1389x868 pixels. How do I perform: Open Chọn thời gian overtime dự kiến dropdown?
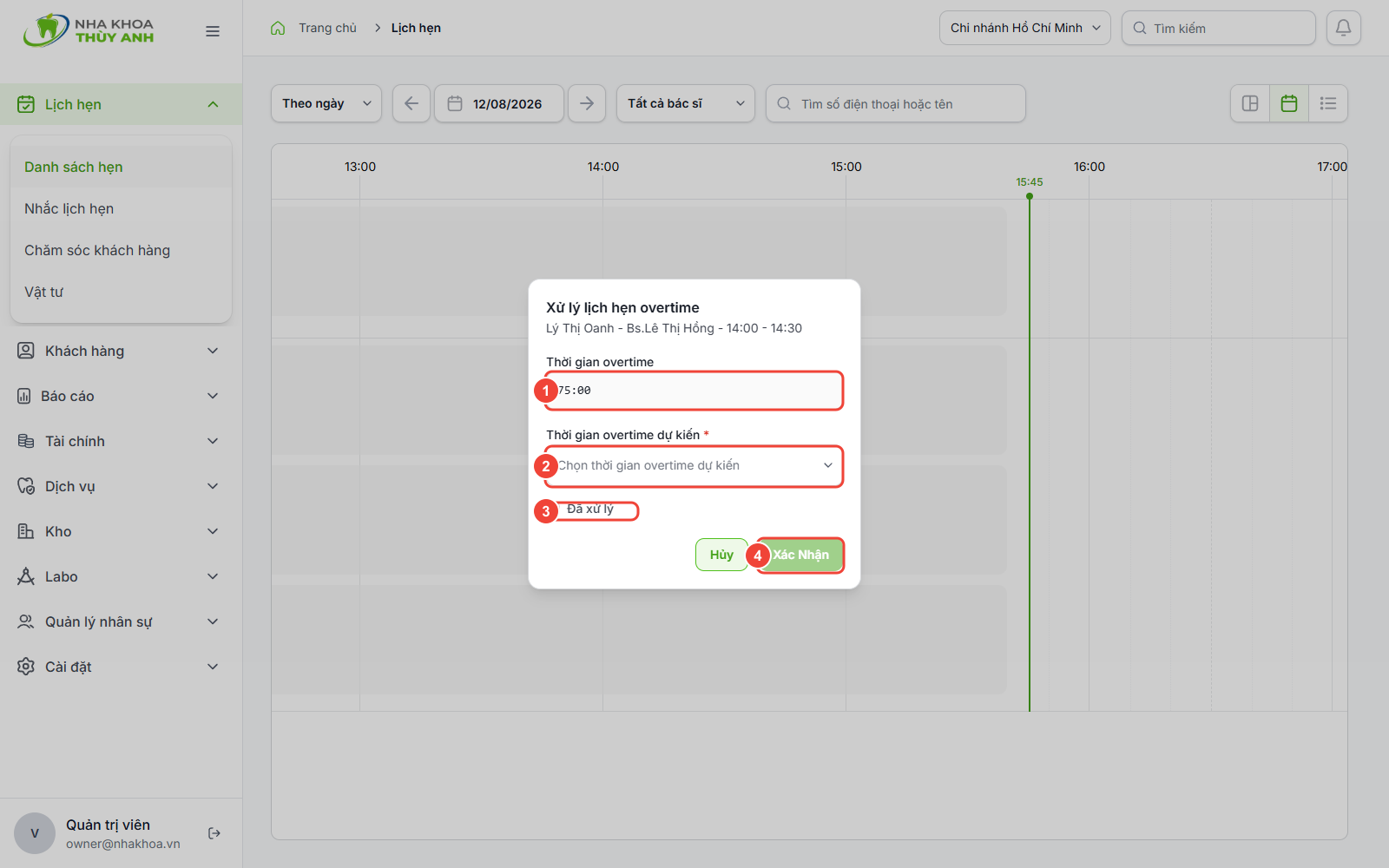click(x=694, y=466)
